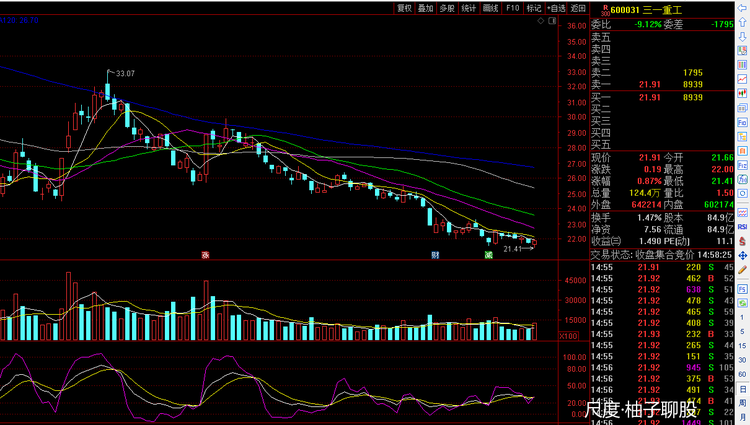
Task: Select the 周 weekly period
Action: (742, 403)
